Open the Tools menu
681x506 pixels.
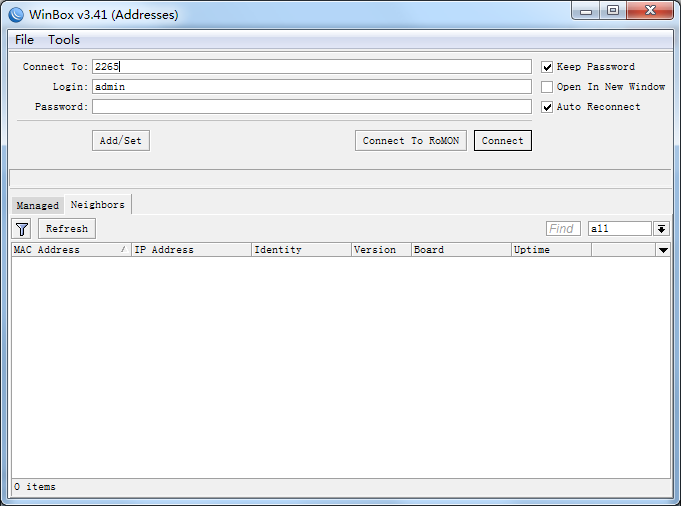pos(64,40)
